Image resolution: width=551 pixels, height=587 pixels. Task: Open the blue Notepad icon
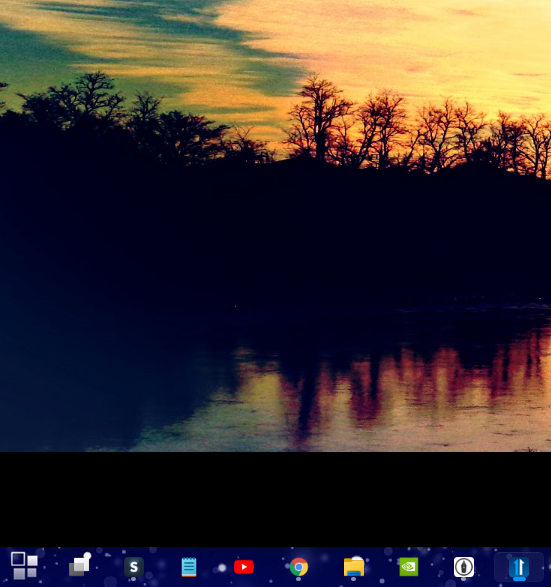(x=189, y=567)
